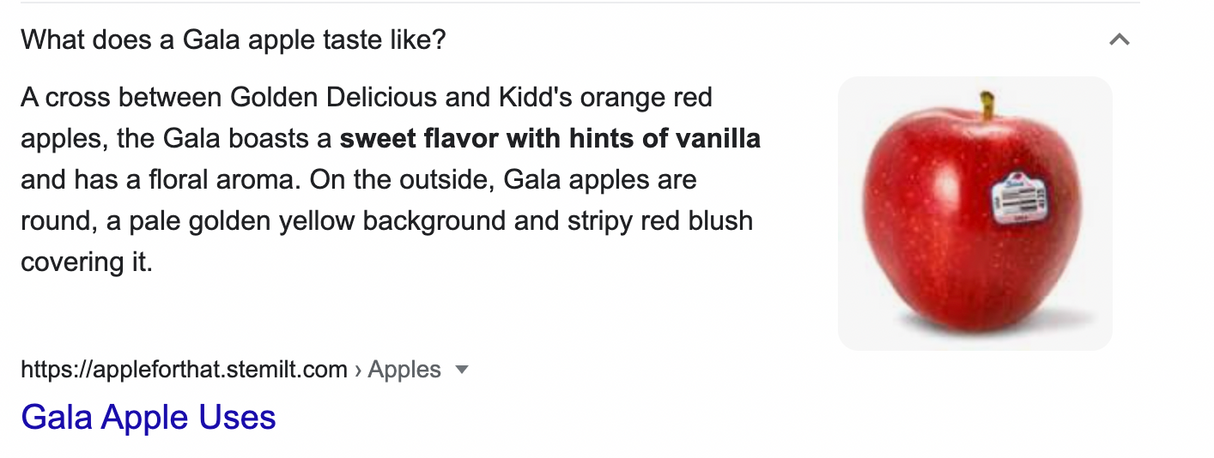Click the last line "covering it."
The width and height of the screenshot is (1214, 458).
pos(86,262)
